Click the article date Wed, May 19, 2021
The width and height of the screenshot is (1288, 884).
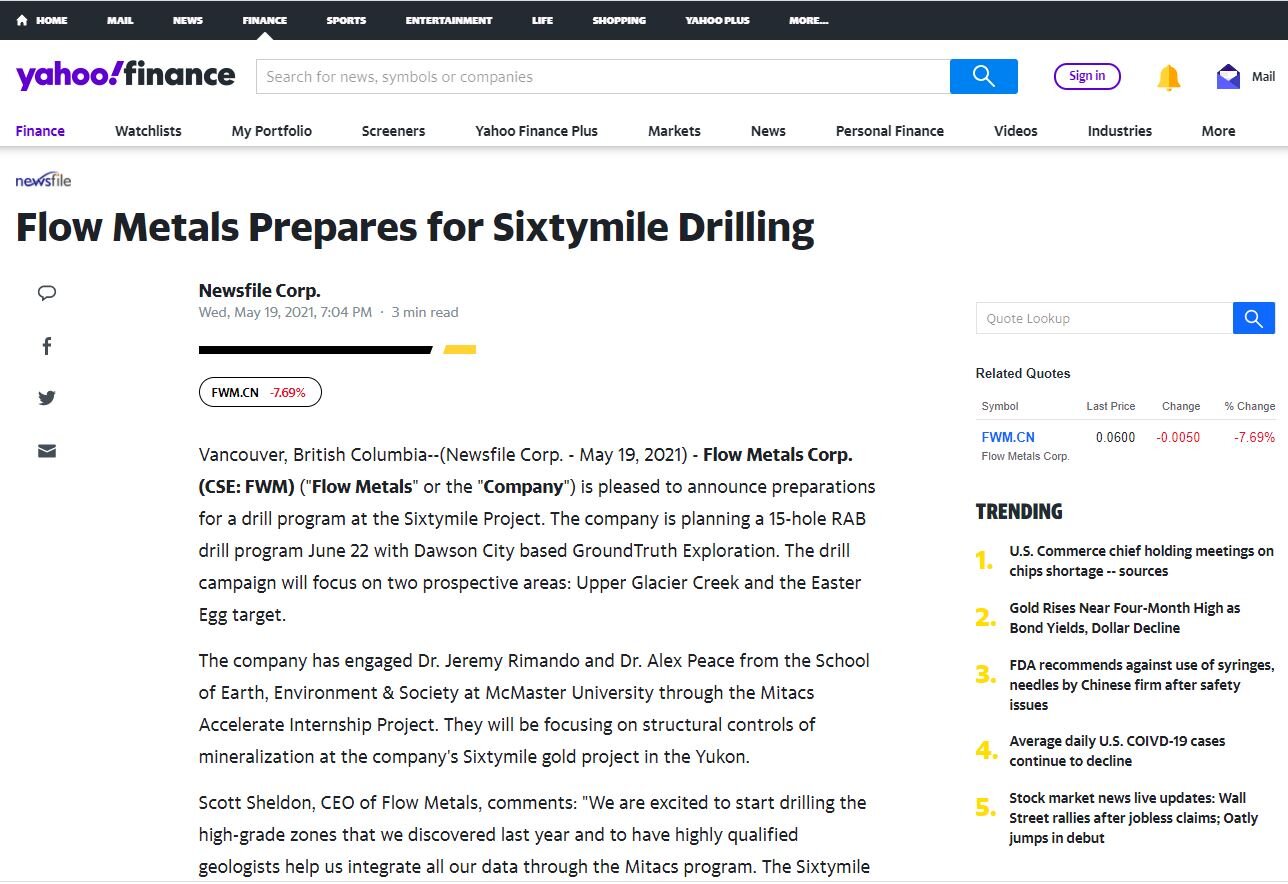285,312
